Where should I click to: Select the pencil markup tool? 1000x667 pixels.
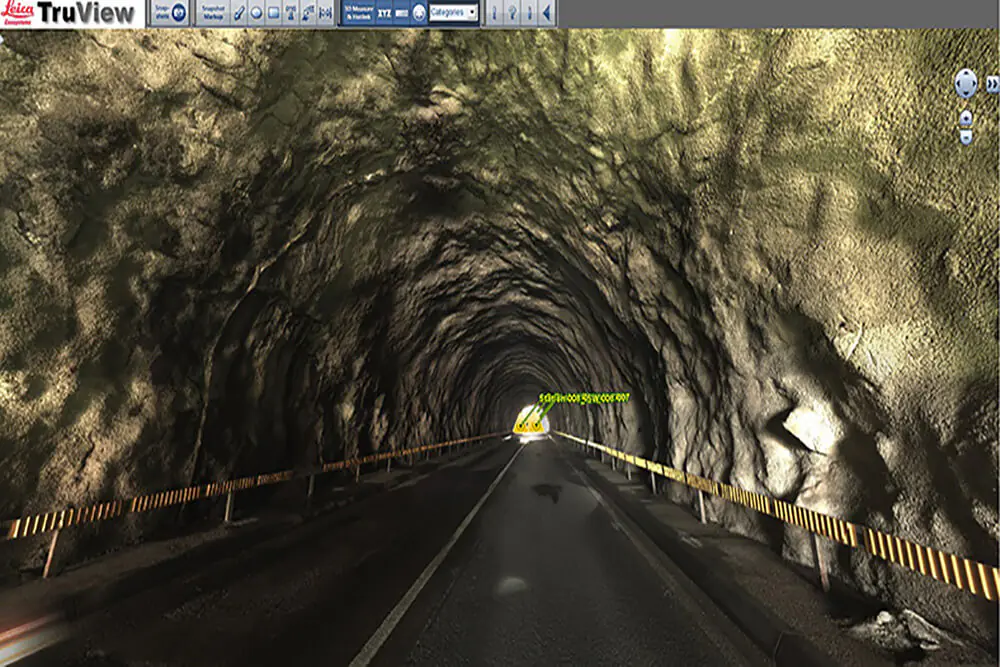(x=238, y=13)
